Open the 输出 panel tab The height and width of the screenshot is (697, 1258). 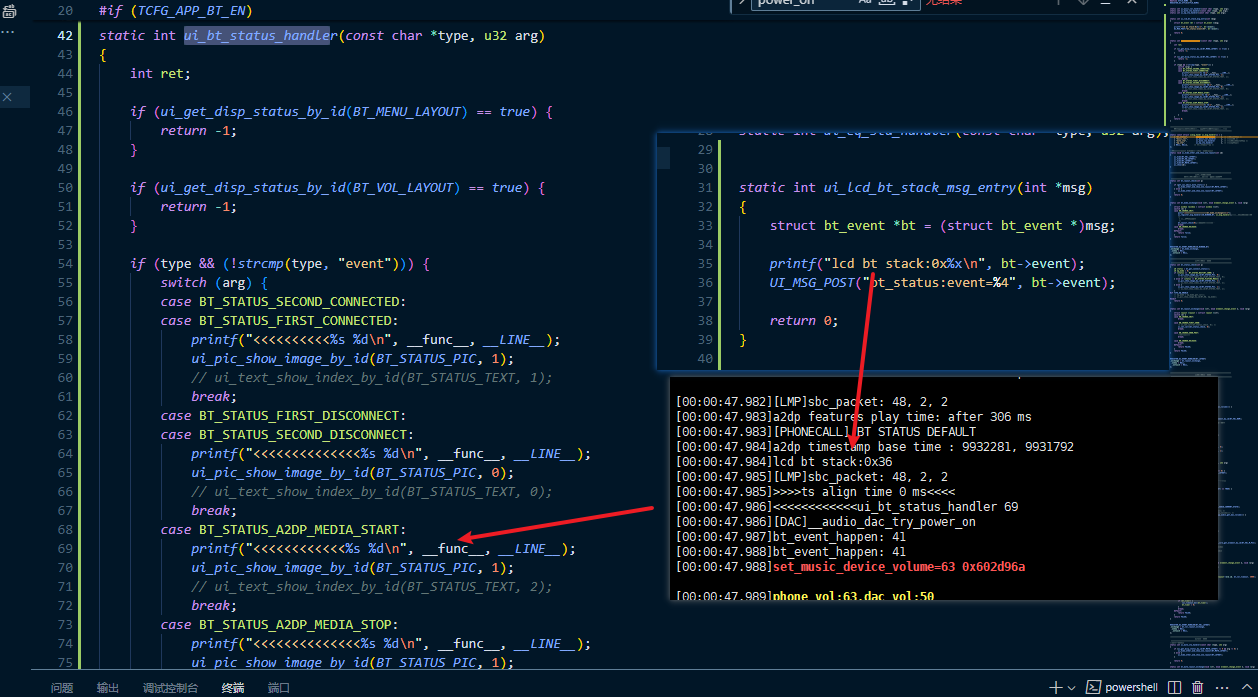pyautogui.click(x=108, y=688)
